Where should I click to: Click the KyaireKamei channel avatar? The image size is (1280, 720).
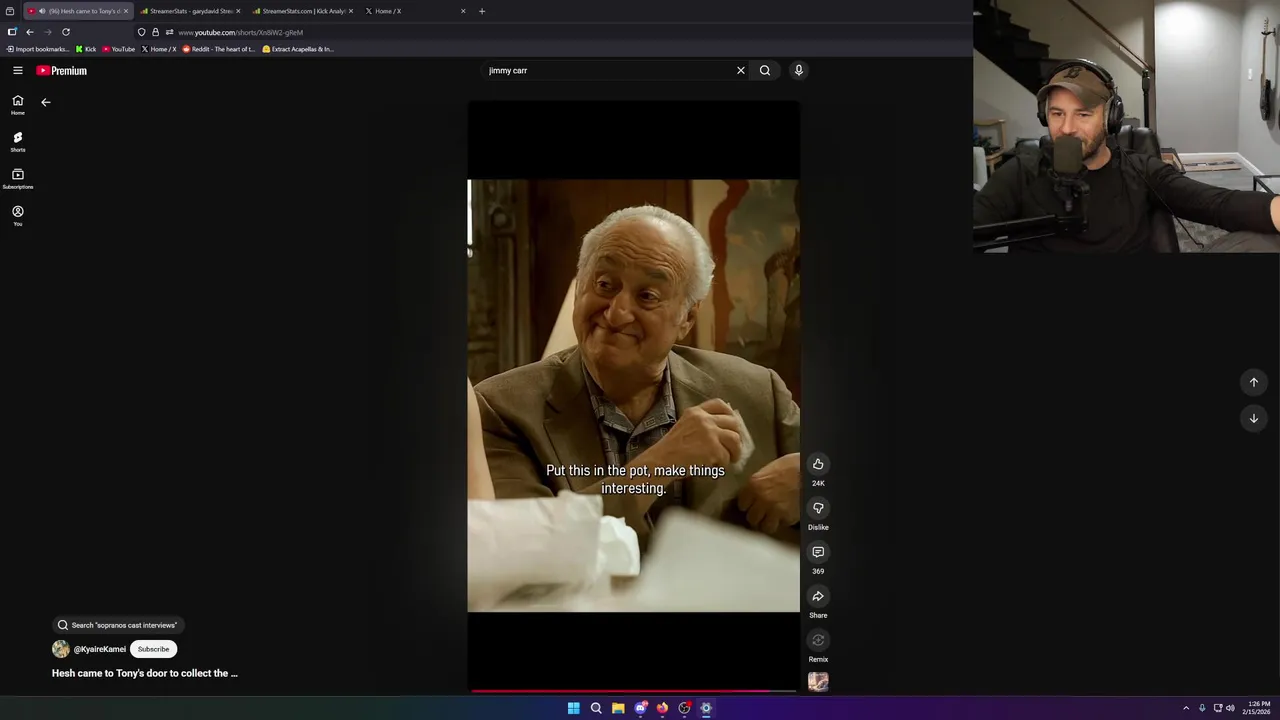pyautogui.click(x=61, y=649)
